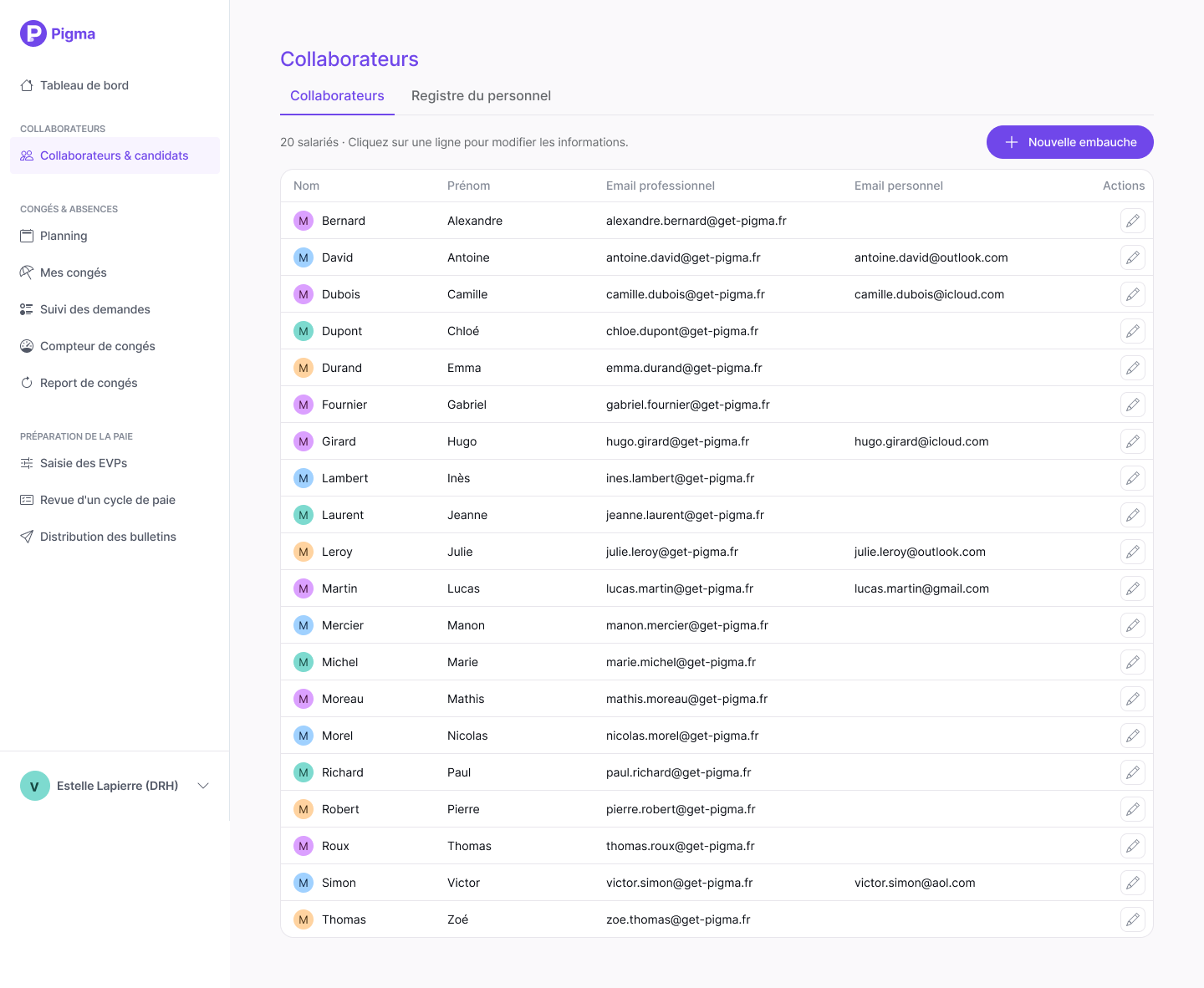This screenshot has height=988, width=1204.
Task: Switch to the Collaborateurs tab
Action: click(337, 96)
